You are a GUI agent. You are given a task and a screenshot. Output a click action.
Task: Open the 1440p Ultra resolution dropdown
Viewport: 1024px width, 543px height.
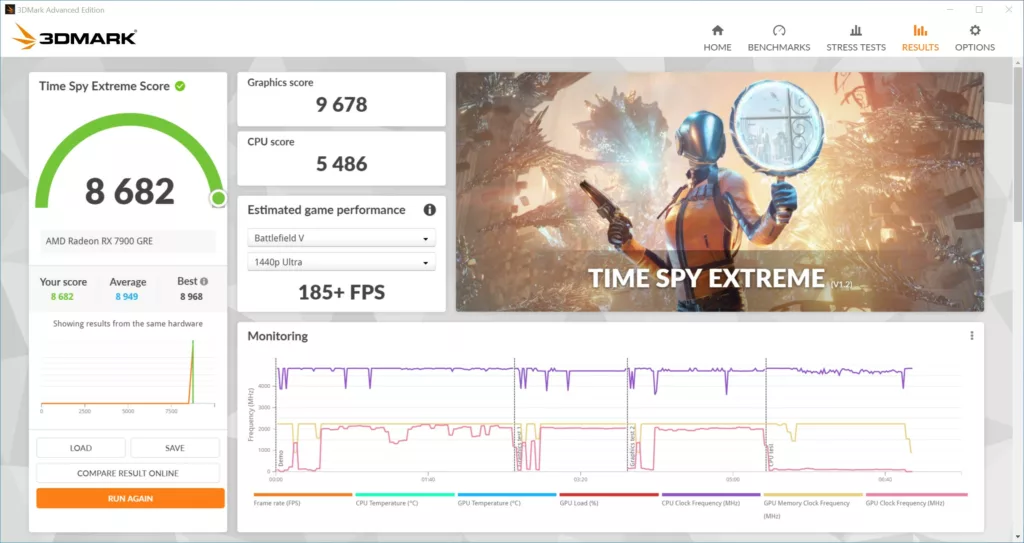[x=341, y=262]
